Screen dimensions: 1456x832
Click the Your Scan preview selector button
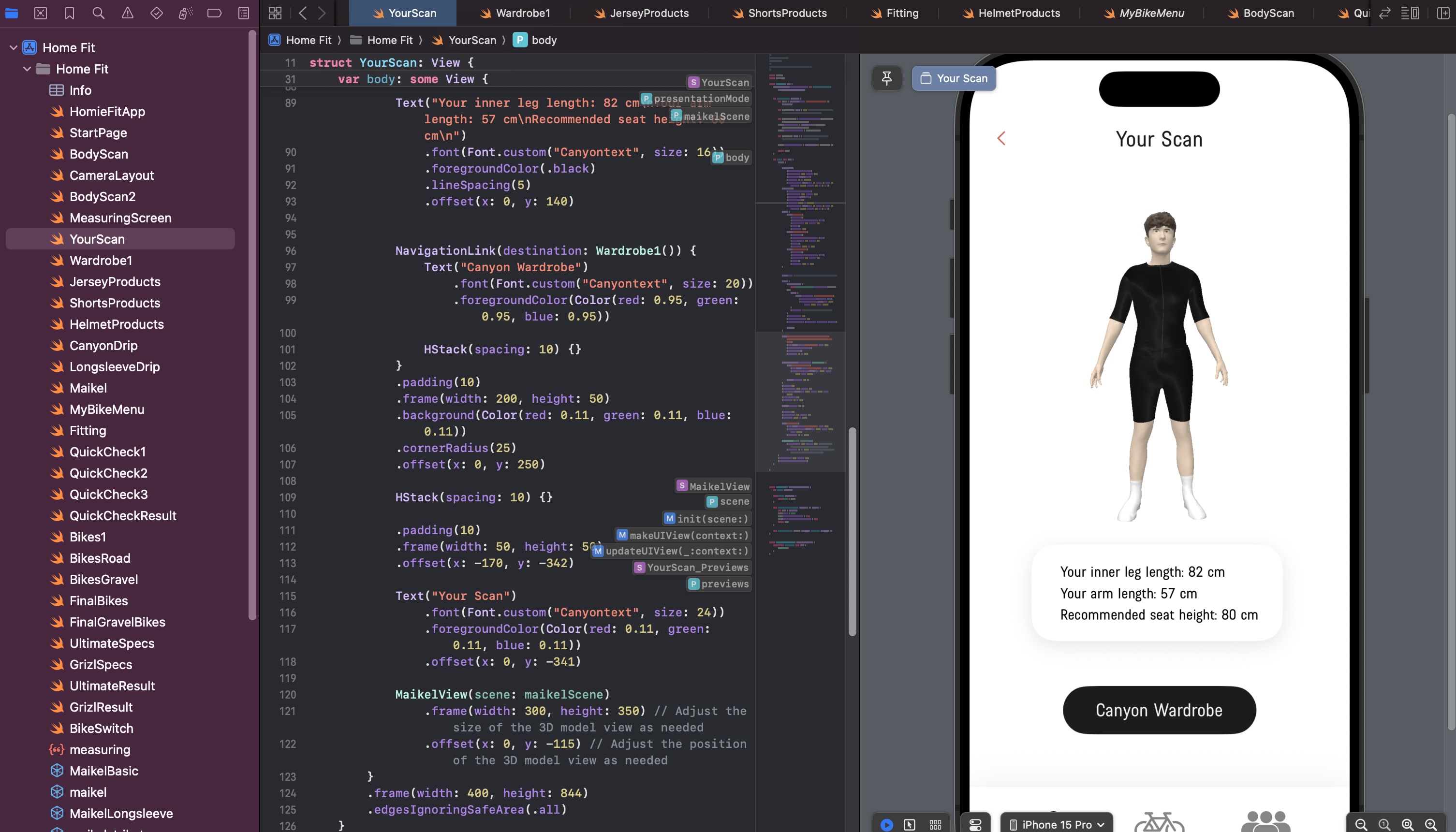click(x=954, y=78)
